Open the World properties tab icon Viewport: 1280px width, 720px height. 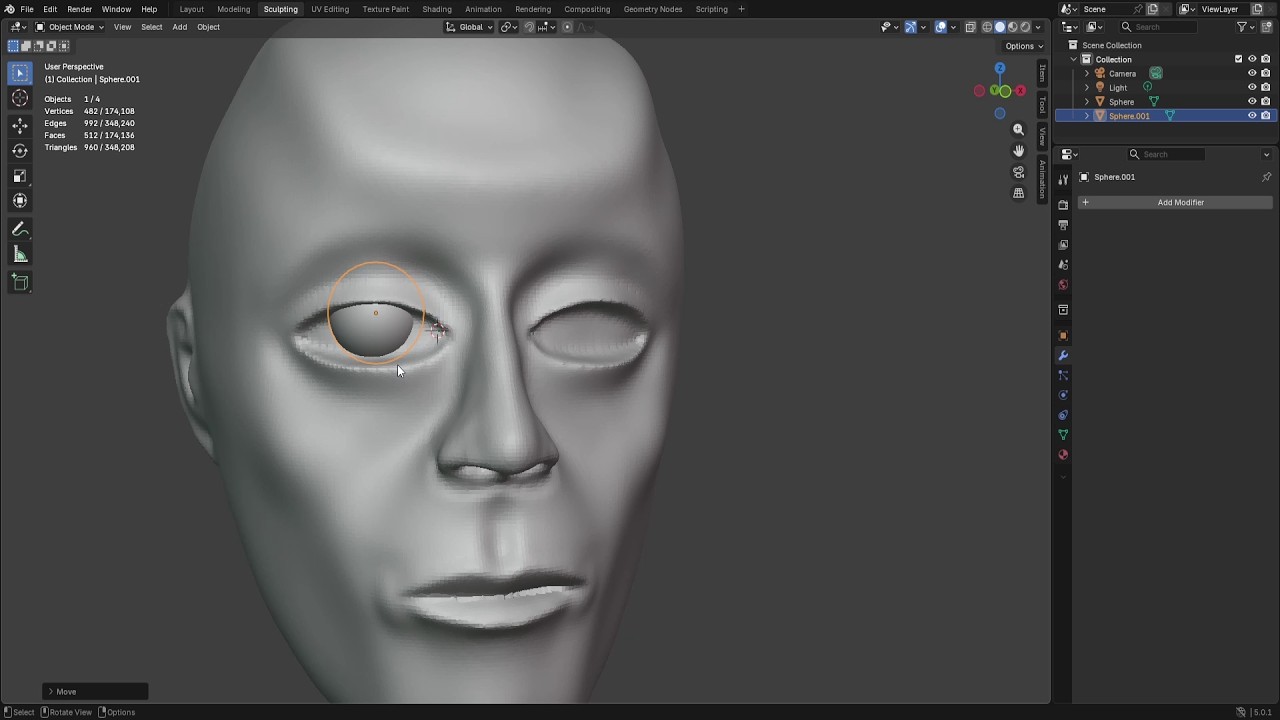pyautogui.click(x=1063, y=285)
